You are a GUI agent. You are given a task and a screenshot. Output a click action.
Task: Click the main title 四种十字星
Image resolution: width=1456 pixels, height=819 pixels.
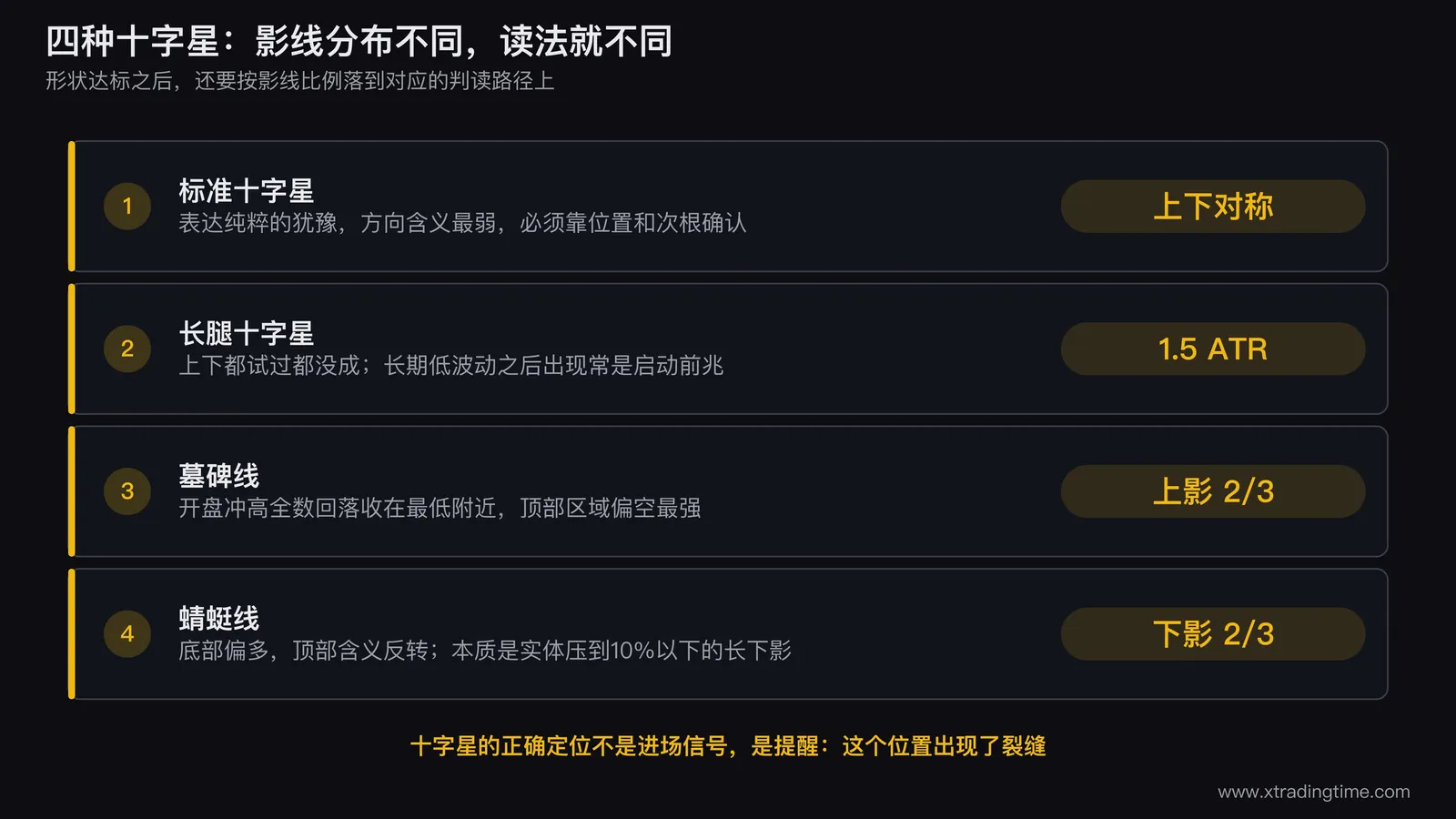click(359, 41)
